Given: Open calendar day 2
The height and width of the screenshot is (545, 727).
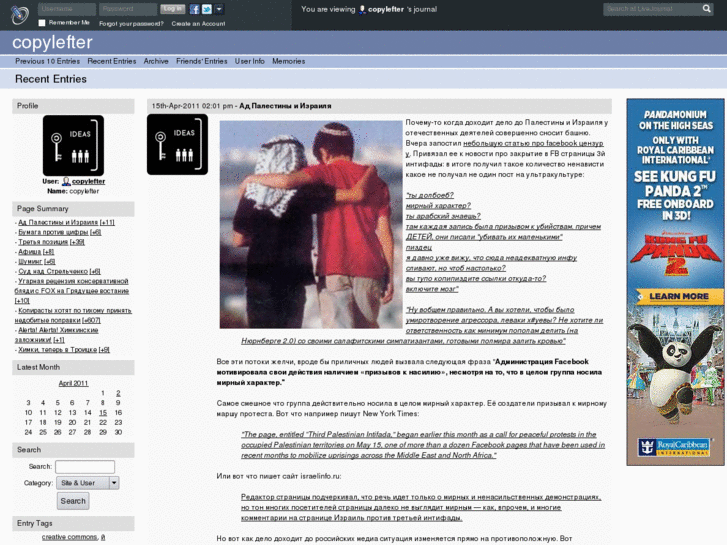Looking at the screenshot, I should [x=118, y=393].
